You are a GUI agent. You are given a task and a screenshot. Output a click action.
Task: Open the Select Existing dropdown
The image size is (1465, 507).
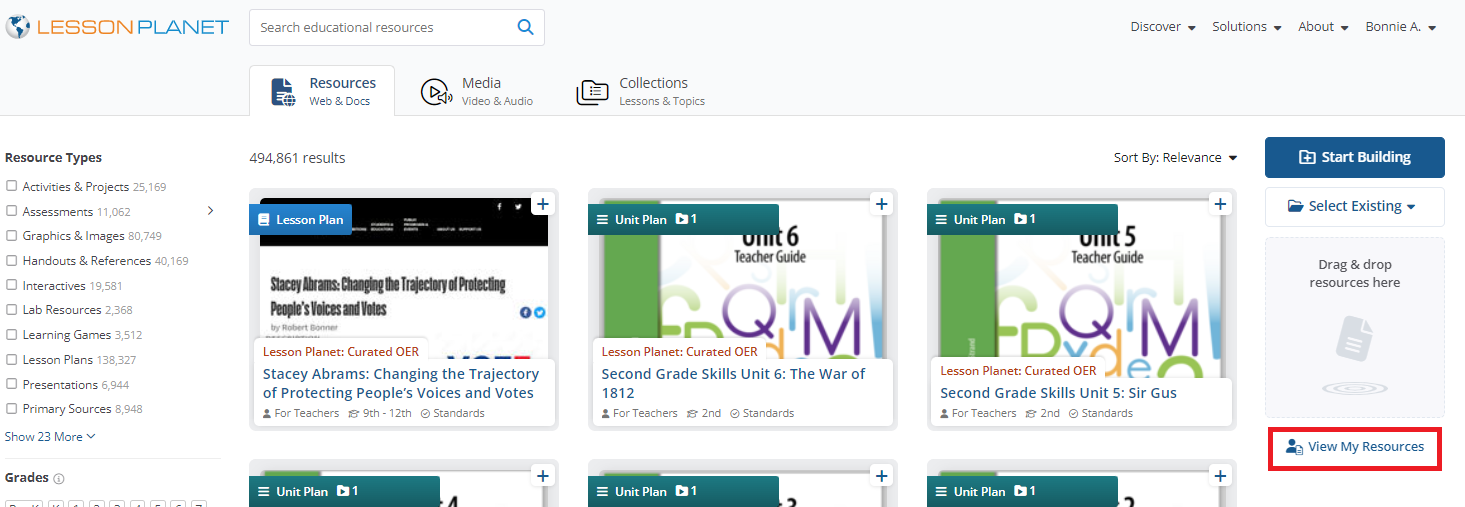(x=1354, y=206)
